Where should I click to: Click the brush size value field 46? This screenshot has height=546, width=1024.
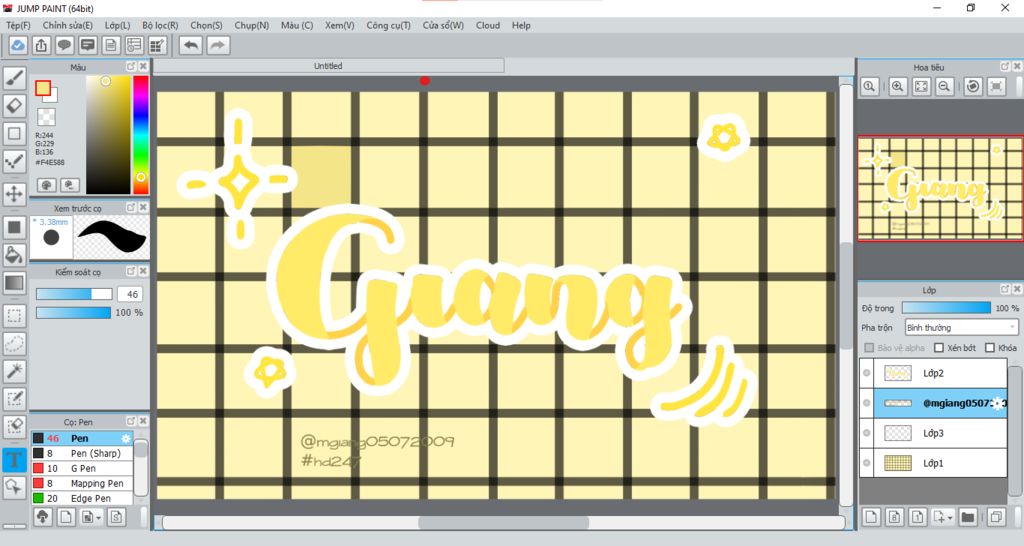point(130,295)
